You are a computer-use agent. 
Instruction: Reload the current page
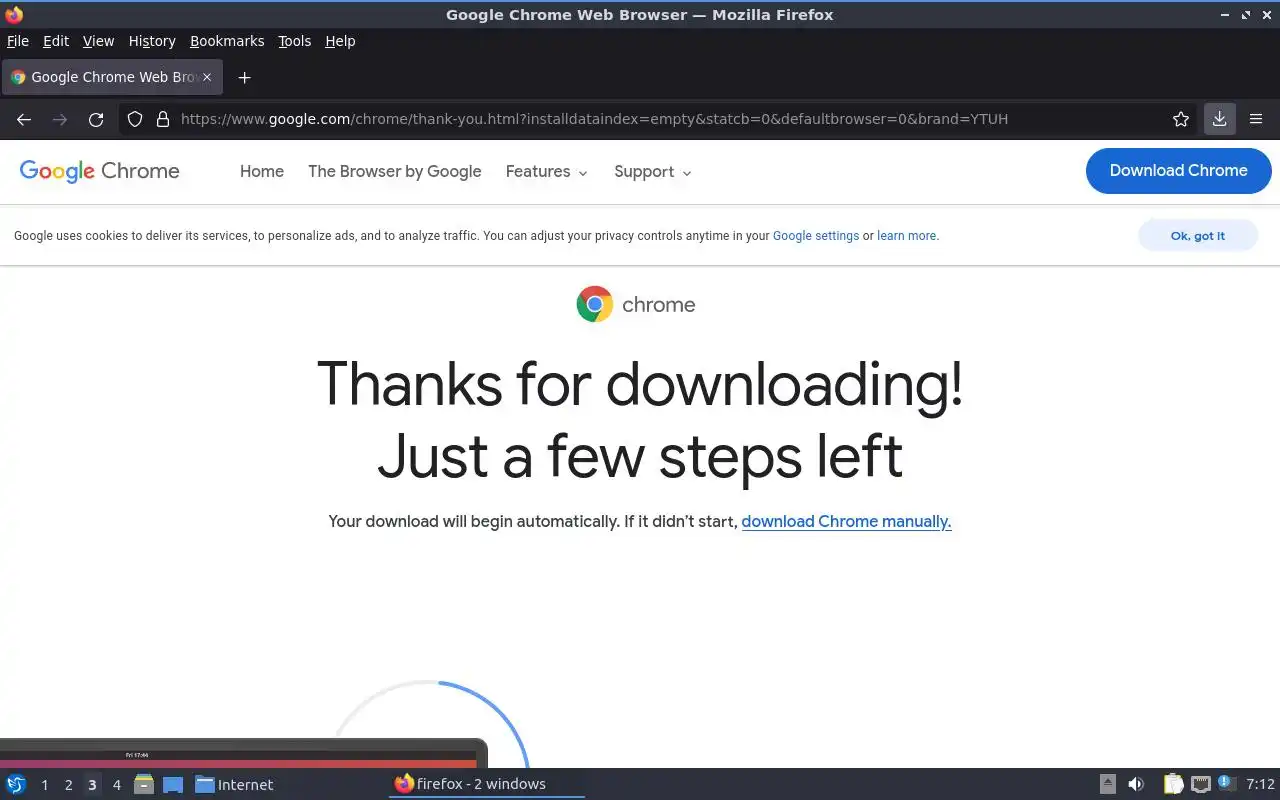click(96, 119)
